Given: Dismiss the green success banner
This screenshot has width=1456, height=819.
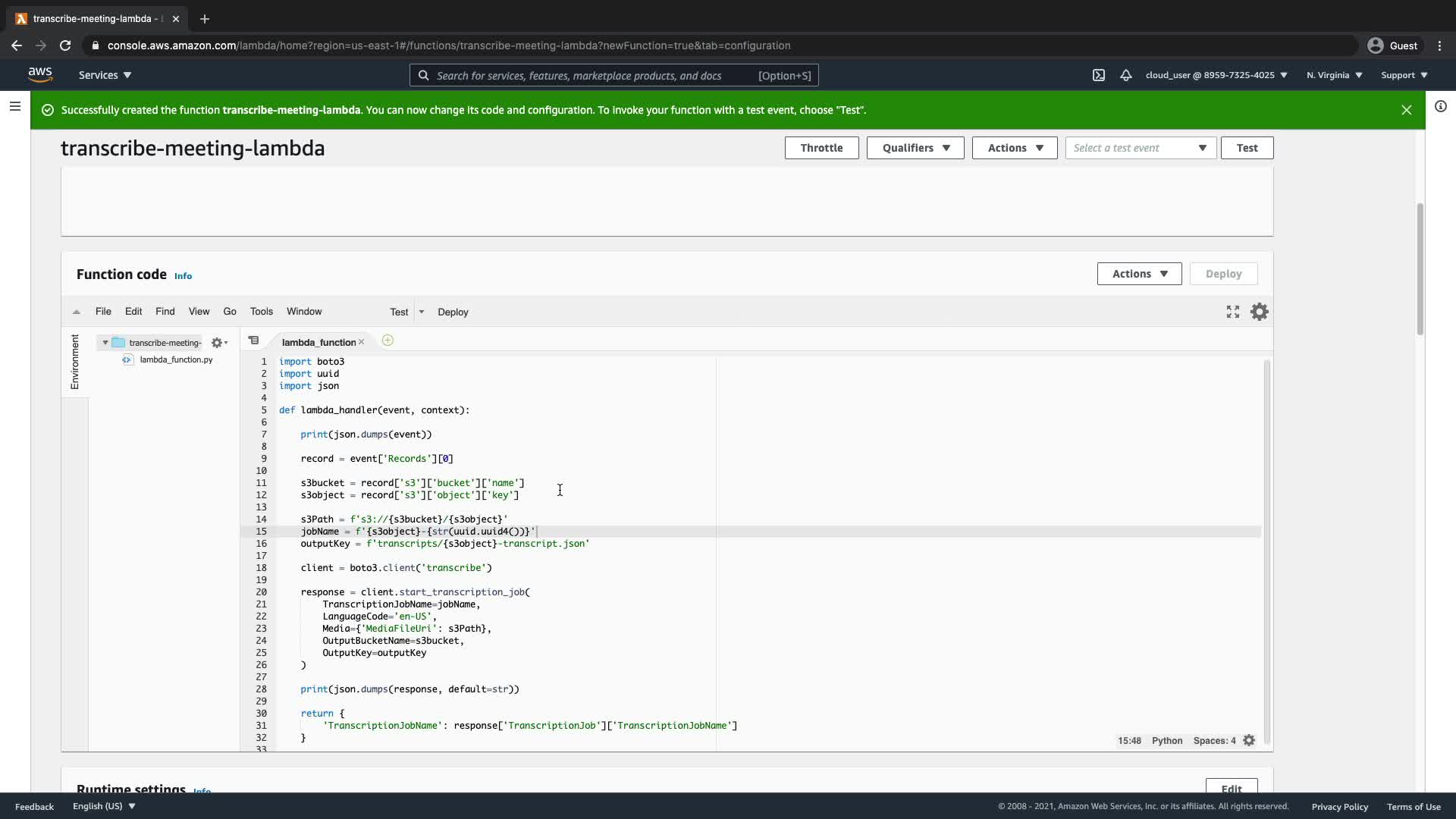Looking at the screenshot, I should (x=1406, y=110).
